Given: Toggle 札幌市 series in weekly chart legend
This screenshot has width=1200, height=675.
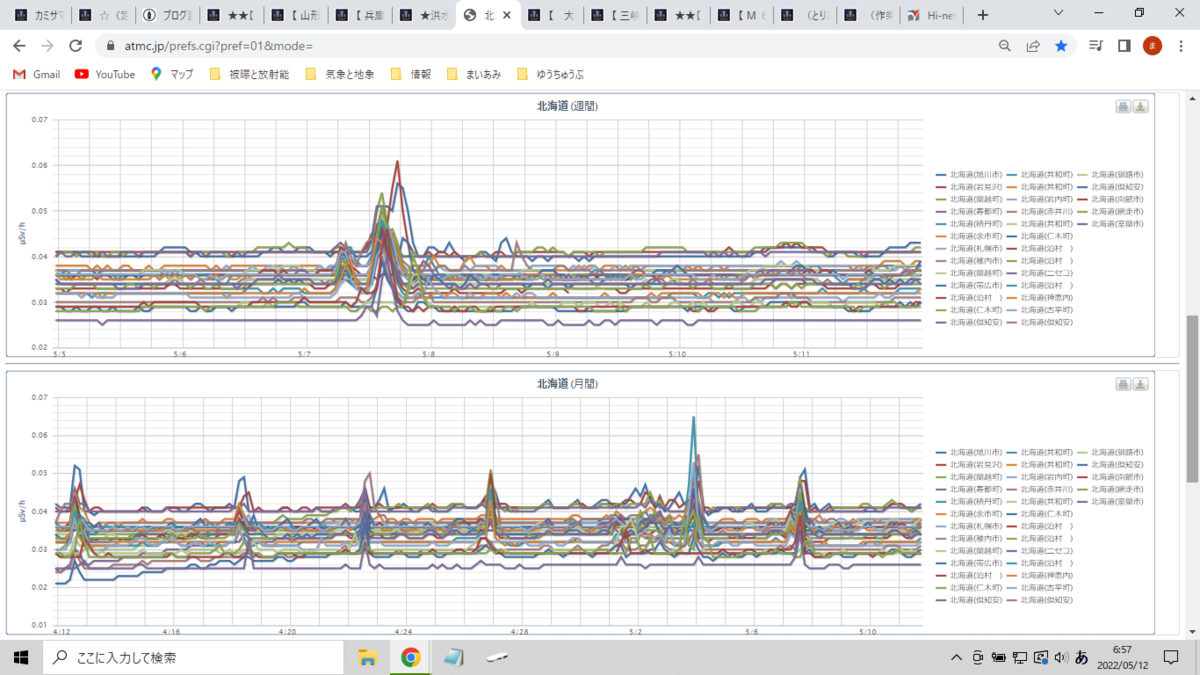Looking at the screenshot, I should [969, 248].
